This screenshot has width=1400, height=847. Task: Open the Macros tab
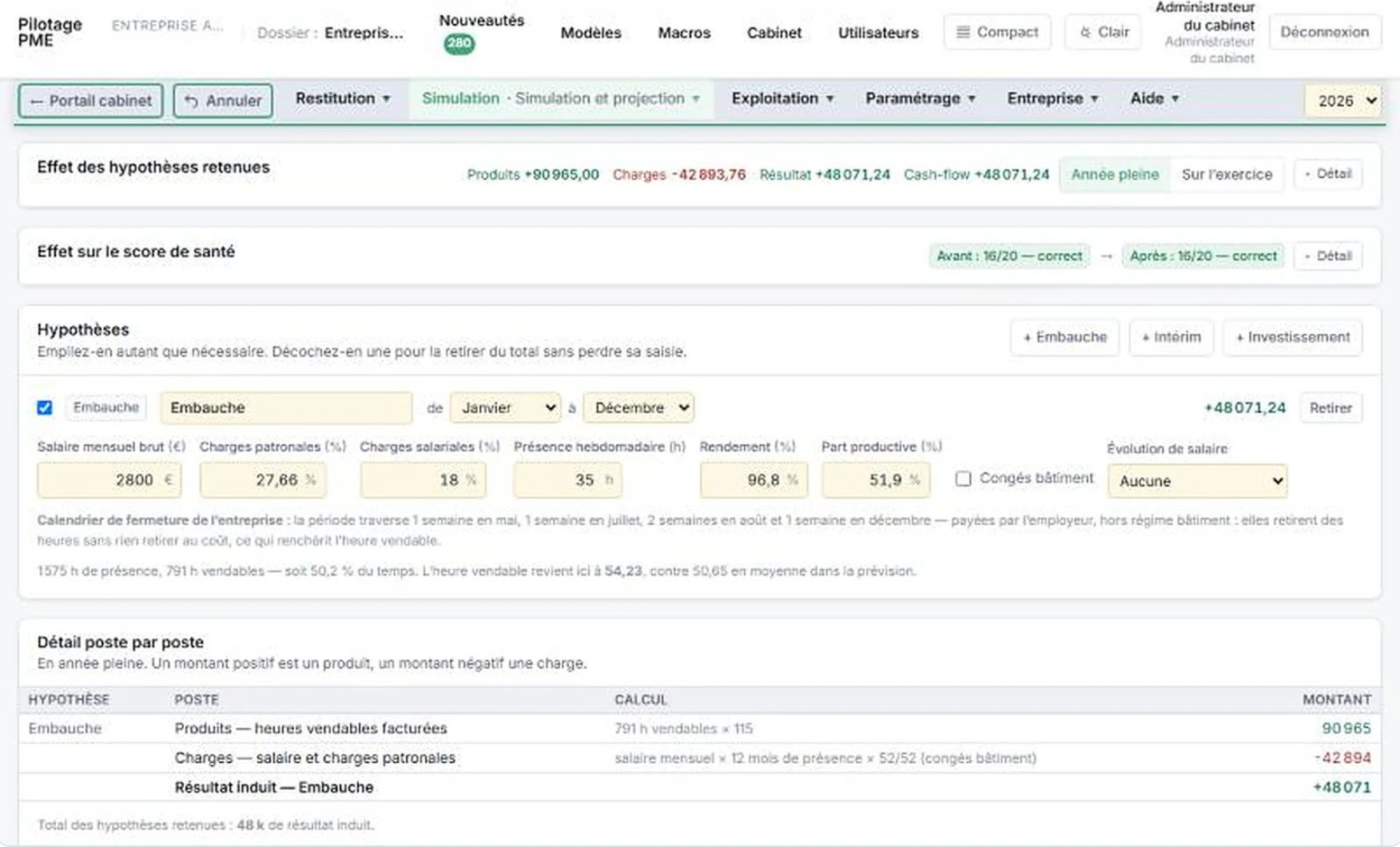point(684,33)
